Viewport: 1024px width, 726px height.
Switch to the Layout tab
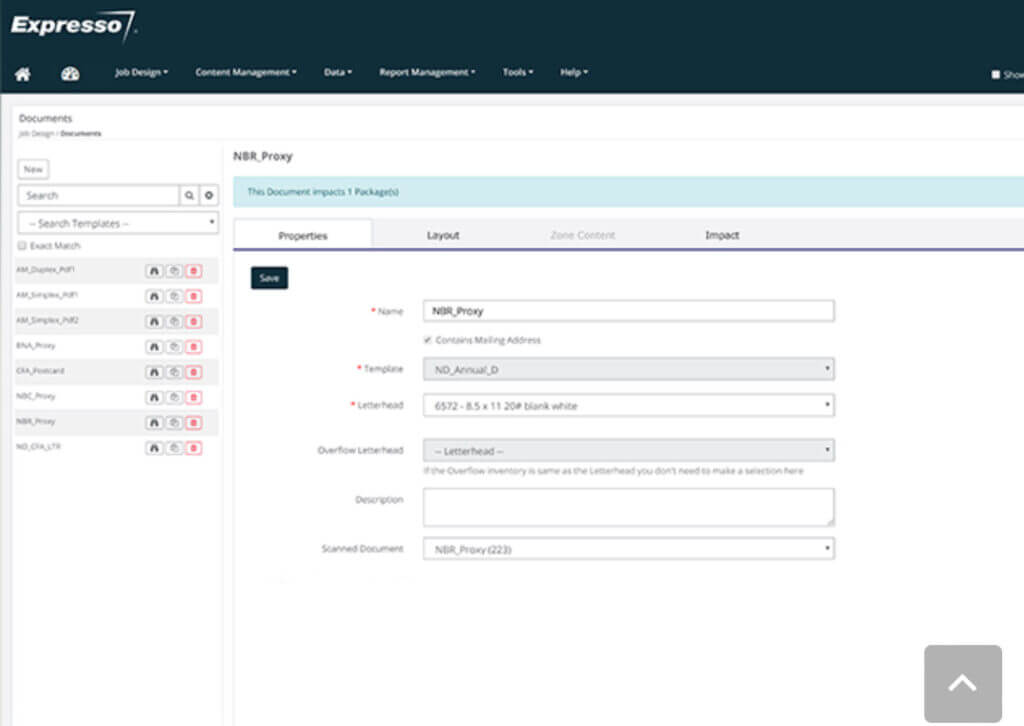click(442, 234)
